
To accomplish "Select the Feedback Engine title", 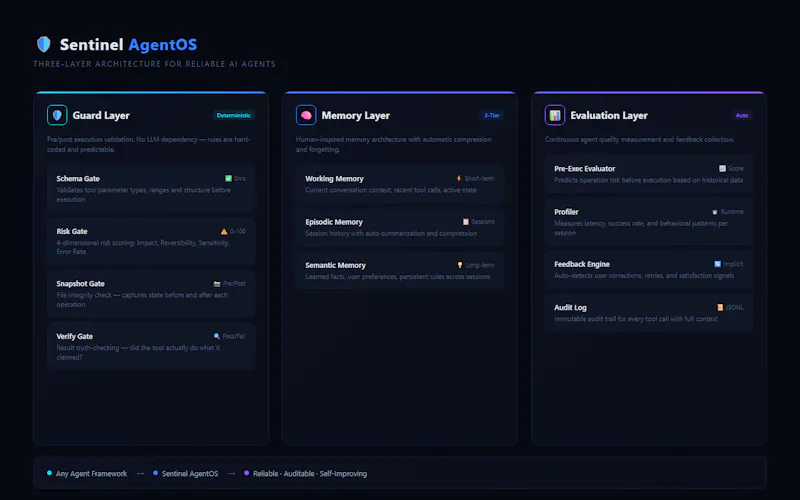I will (582, 264).
